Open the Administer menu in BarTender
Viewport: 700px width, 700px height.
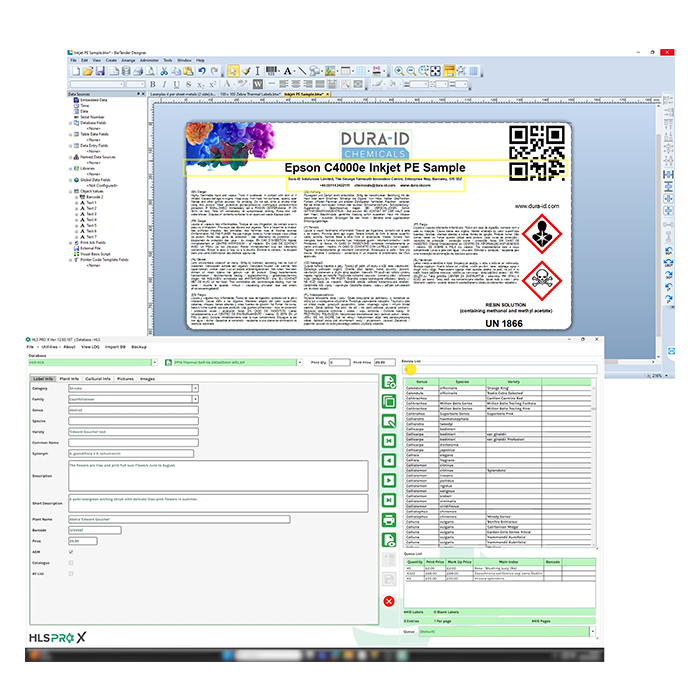click(149, 60)
